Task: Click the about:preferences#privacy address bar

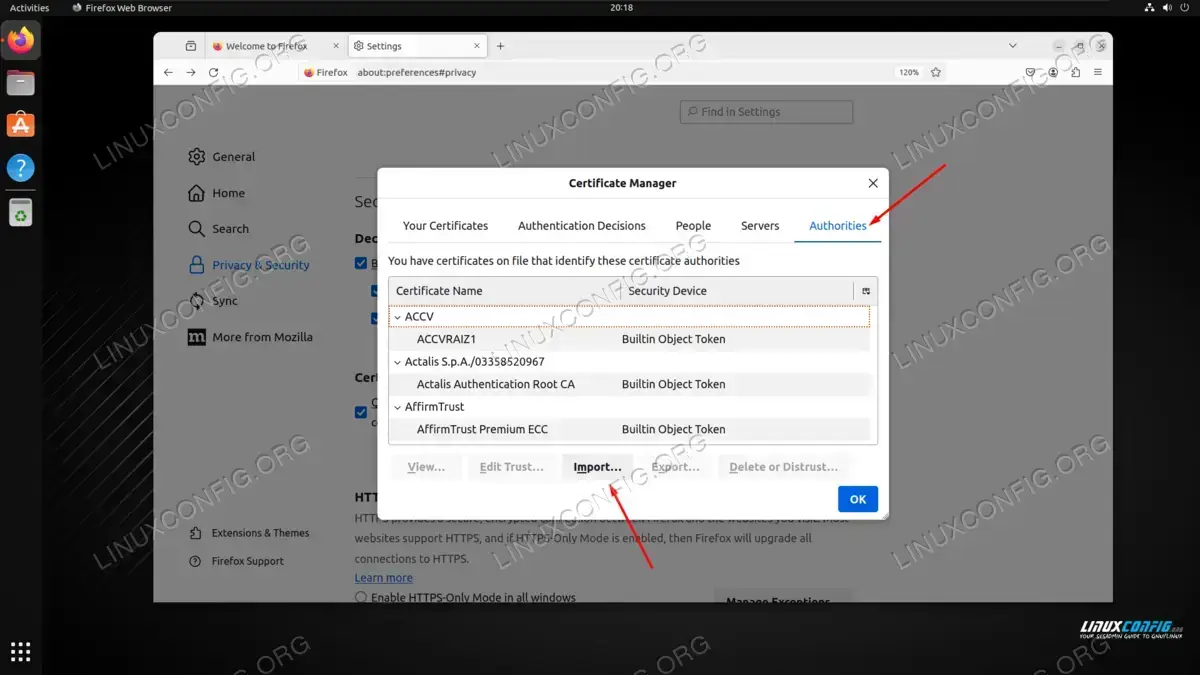Action: pos(620,73)
